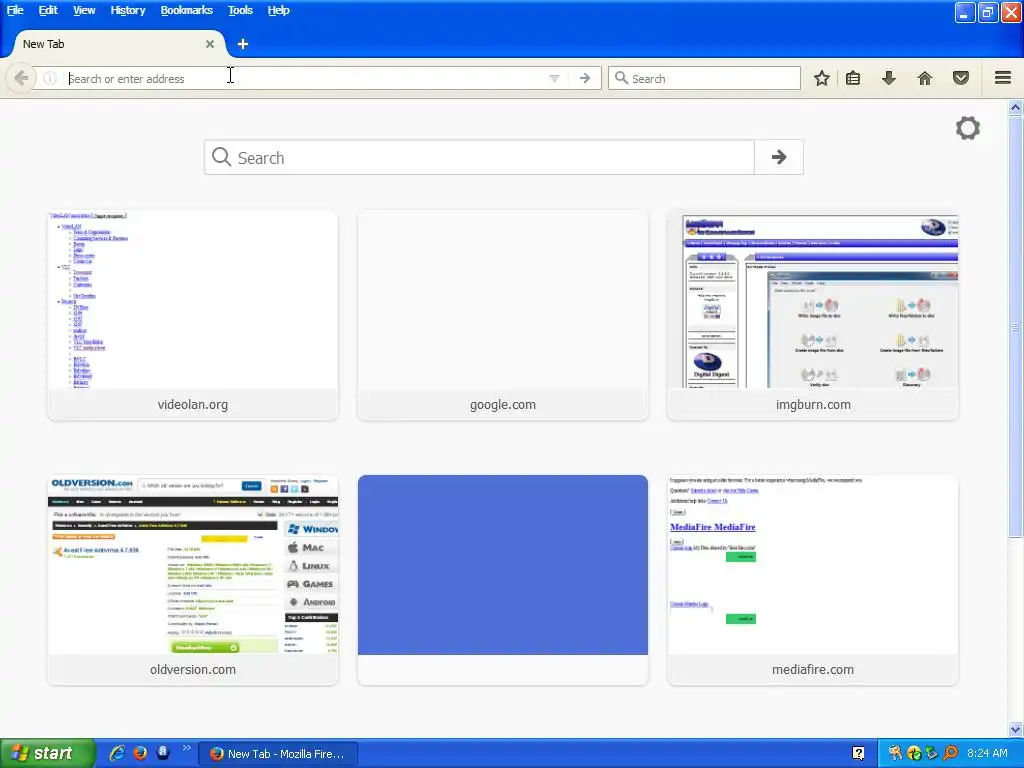Show bookmarks list toolbar icon

(x=853, y=78)
